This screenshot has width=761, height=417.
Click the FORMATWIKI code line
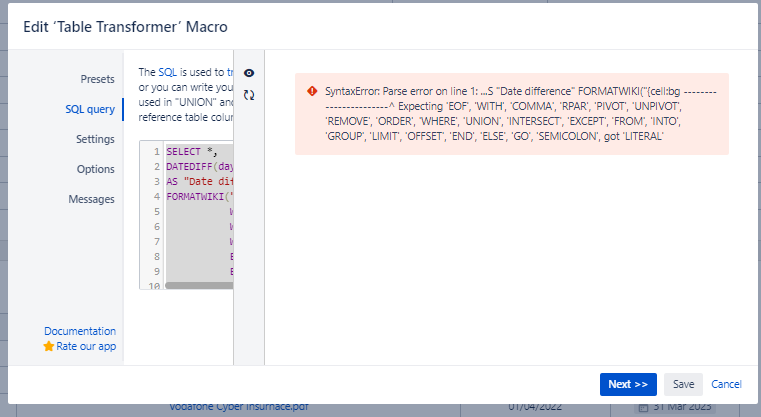coord(199,197)
